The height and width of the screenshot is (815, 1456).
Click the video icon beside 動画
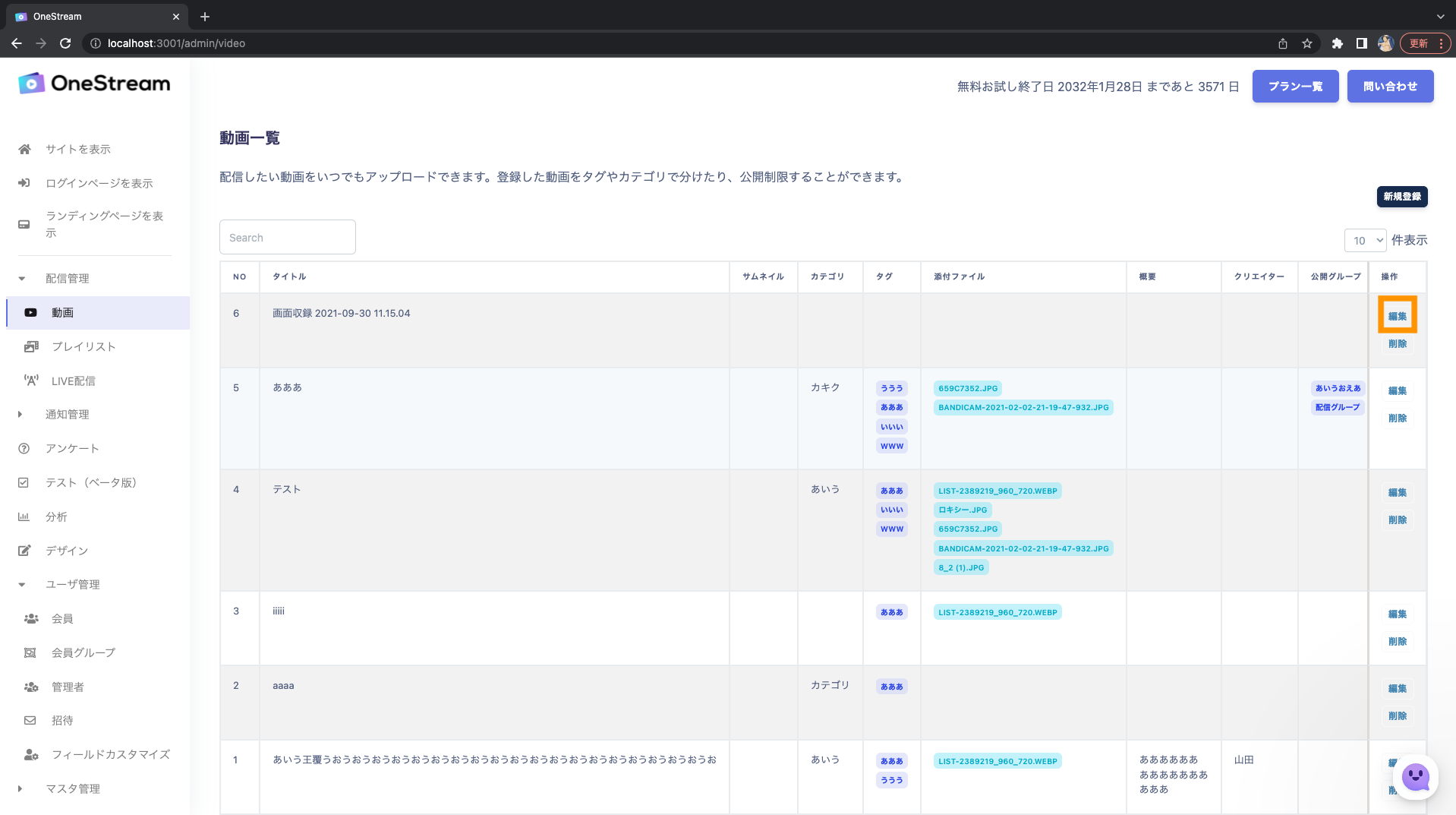(30, 312)
